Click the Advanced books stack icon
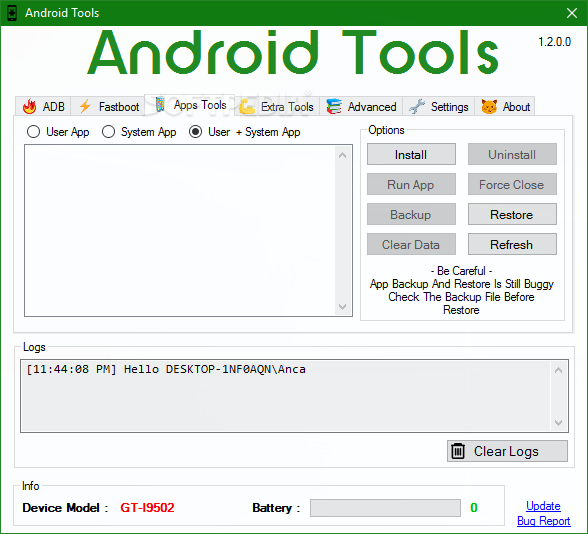The image size is (588, 534). tap(334, 106)
